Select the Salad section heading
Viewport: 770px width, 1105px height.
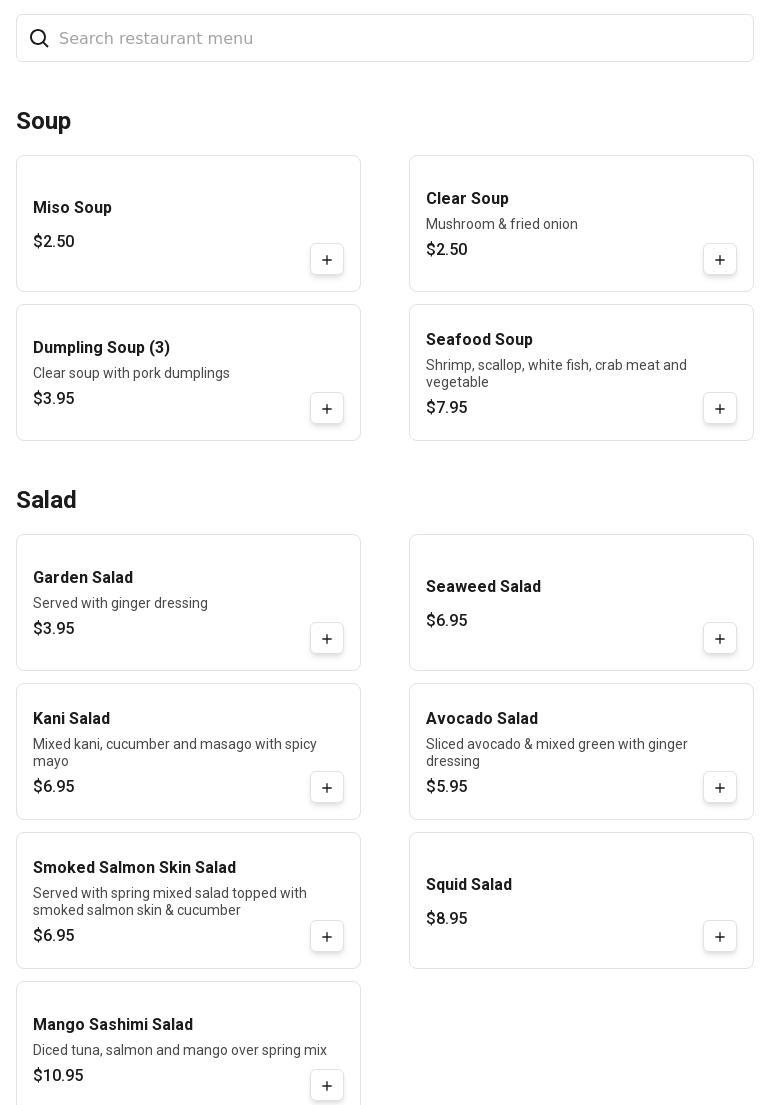pyautogui.click(x=47, y=500)
